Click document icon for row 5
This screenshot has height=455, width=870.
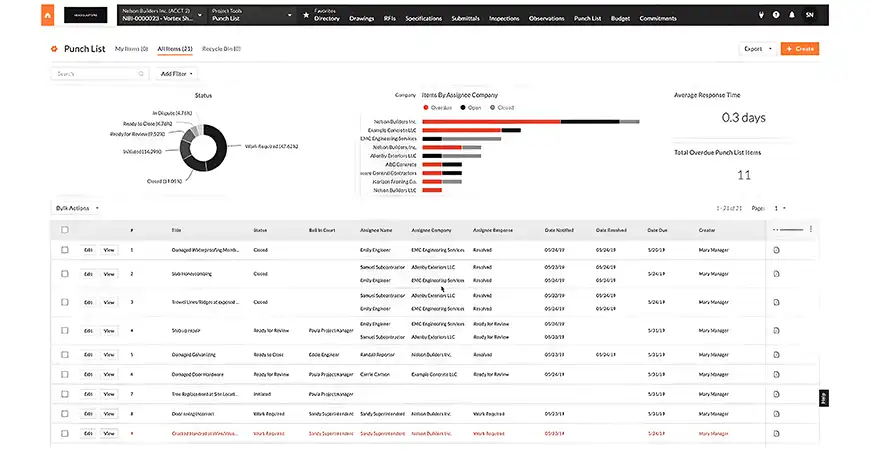(776, 353)
